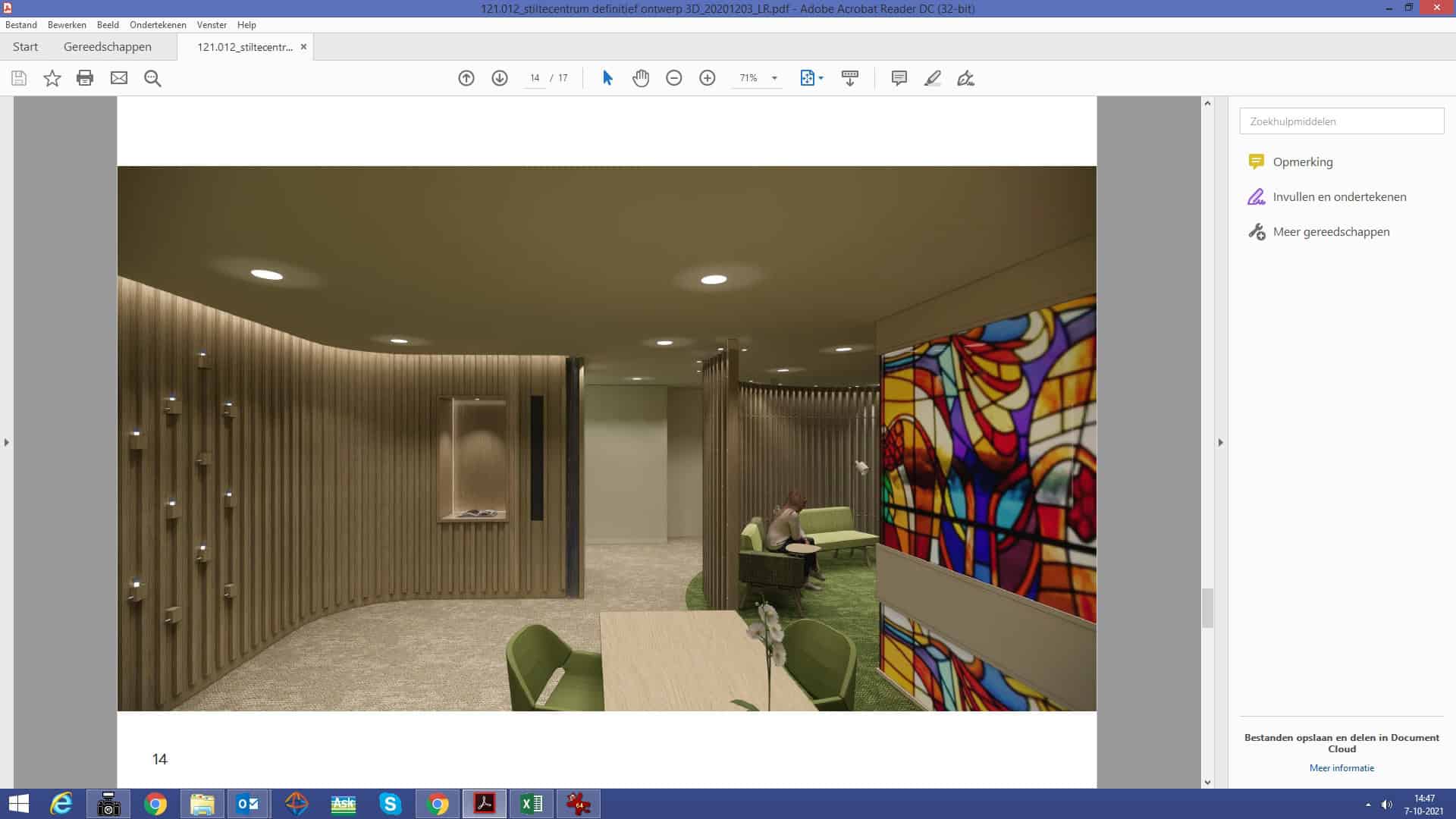Send file by email envelope icon
Viewport: 1456px width, 819px height.
pos(119,78)
